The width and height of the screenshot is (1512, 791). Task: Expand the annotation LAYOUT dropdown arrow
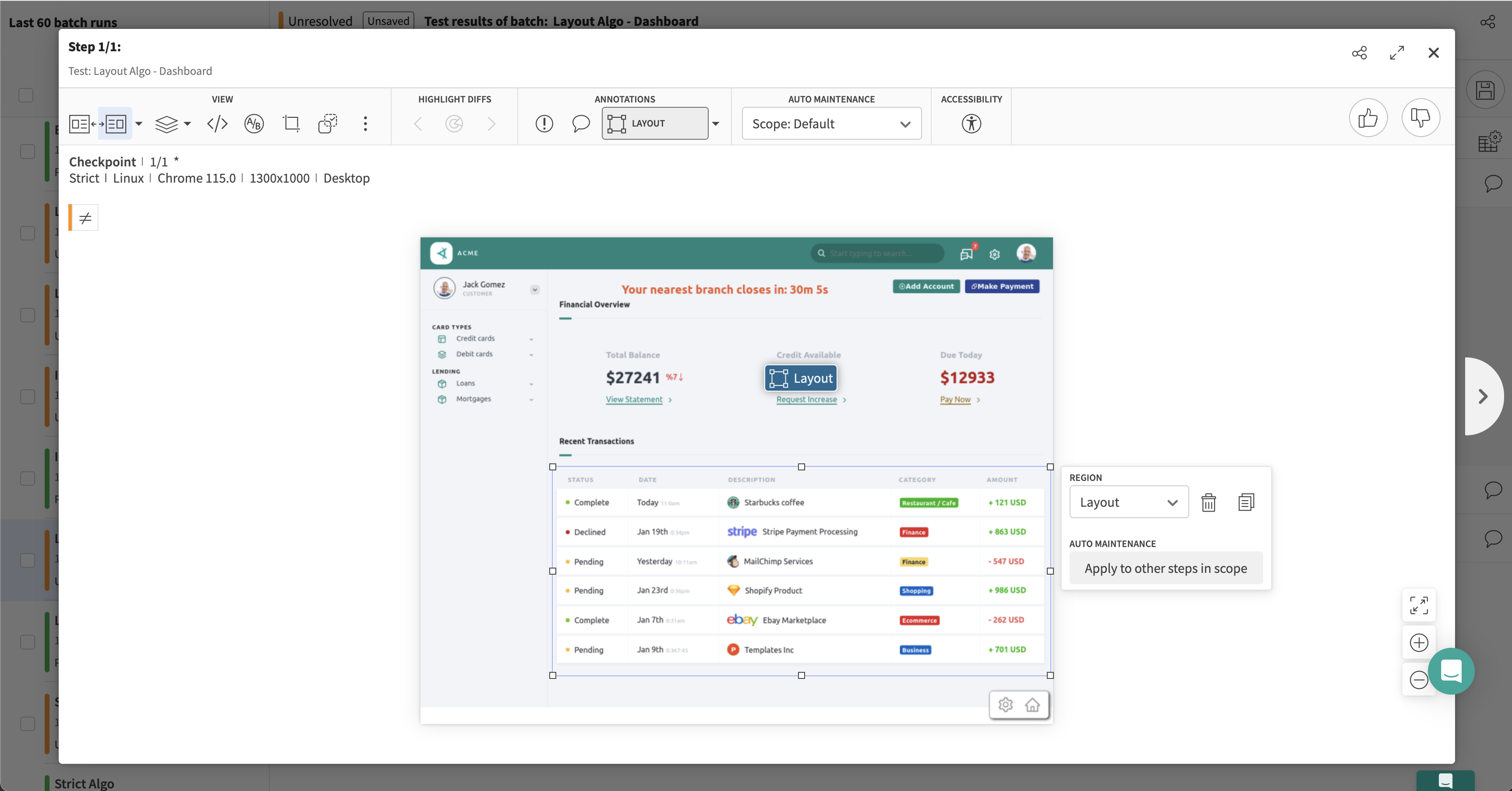(x=716, y=124)
